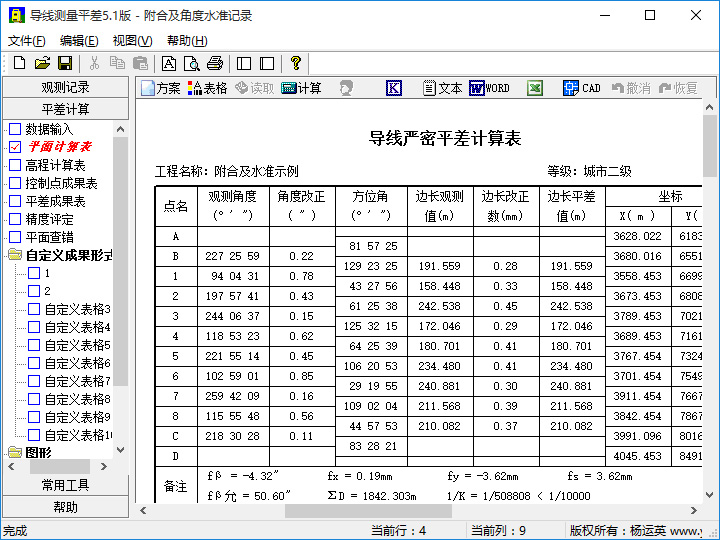This screenshot has width=720, height=540.
Task: Collapse the 自定义成果形式 folder
Action: [x=15, y=255]
